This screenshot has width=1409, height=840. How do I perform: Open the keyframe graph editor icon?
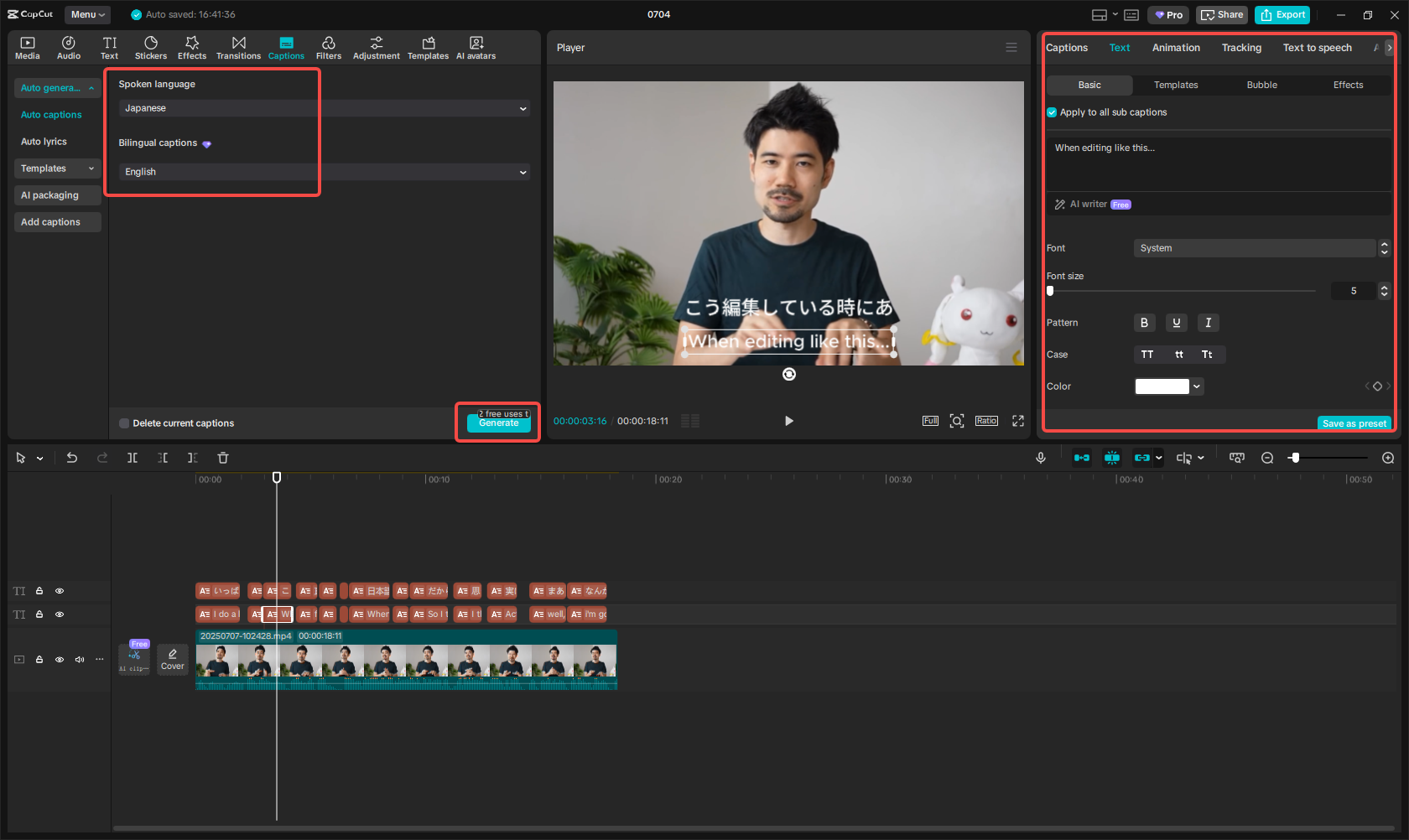pos(1236,458)
